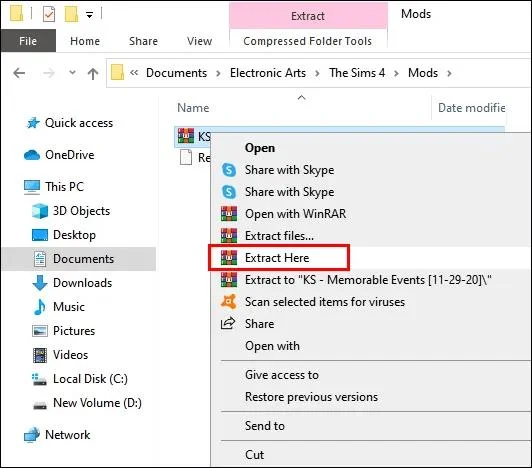Click the Up arrow to parent folder
The image size is (532, 468).
93,73
